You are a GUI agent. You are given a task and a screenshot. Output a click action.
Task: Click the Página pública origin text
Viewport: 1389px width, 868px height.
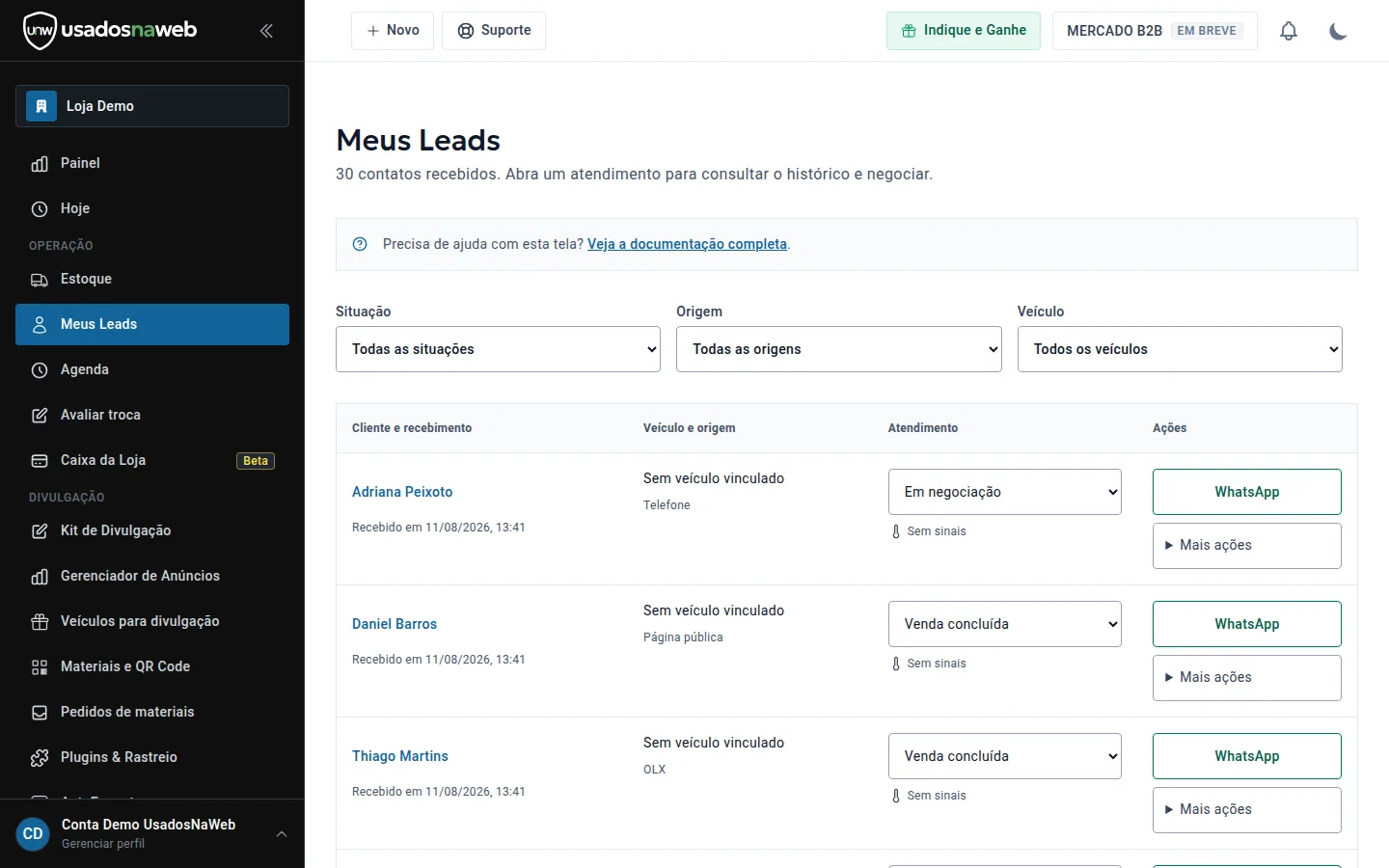tap(683, 637)
